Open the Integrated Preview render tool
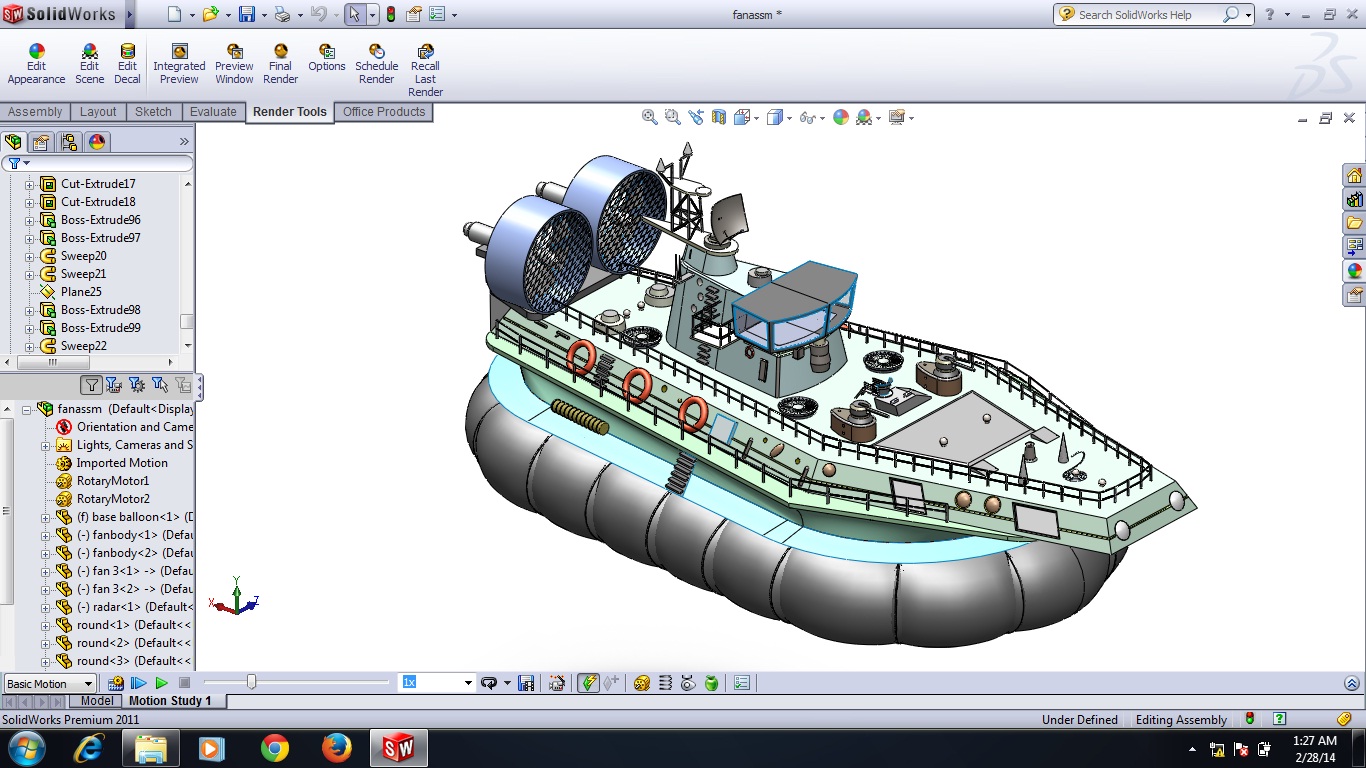Screen dimensions: 1366x768 coord(179,52)
